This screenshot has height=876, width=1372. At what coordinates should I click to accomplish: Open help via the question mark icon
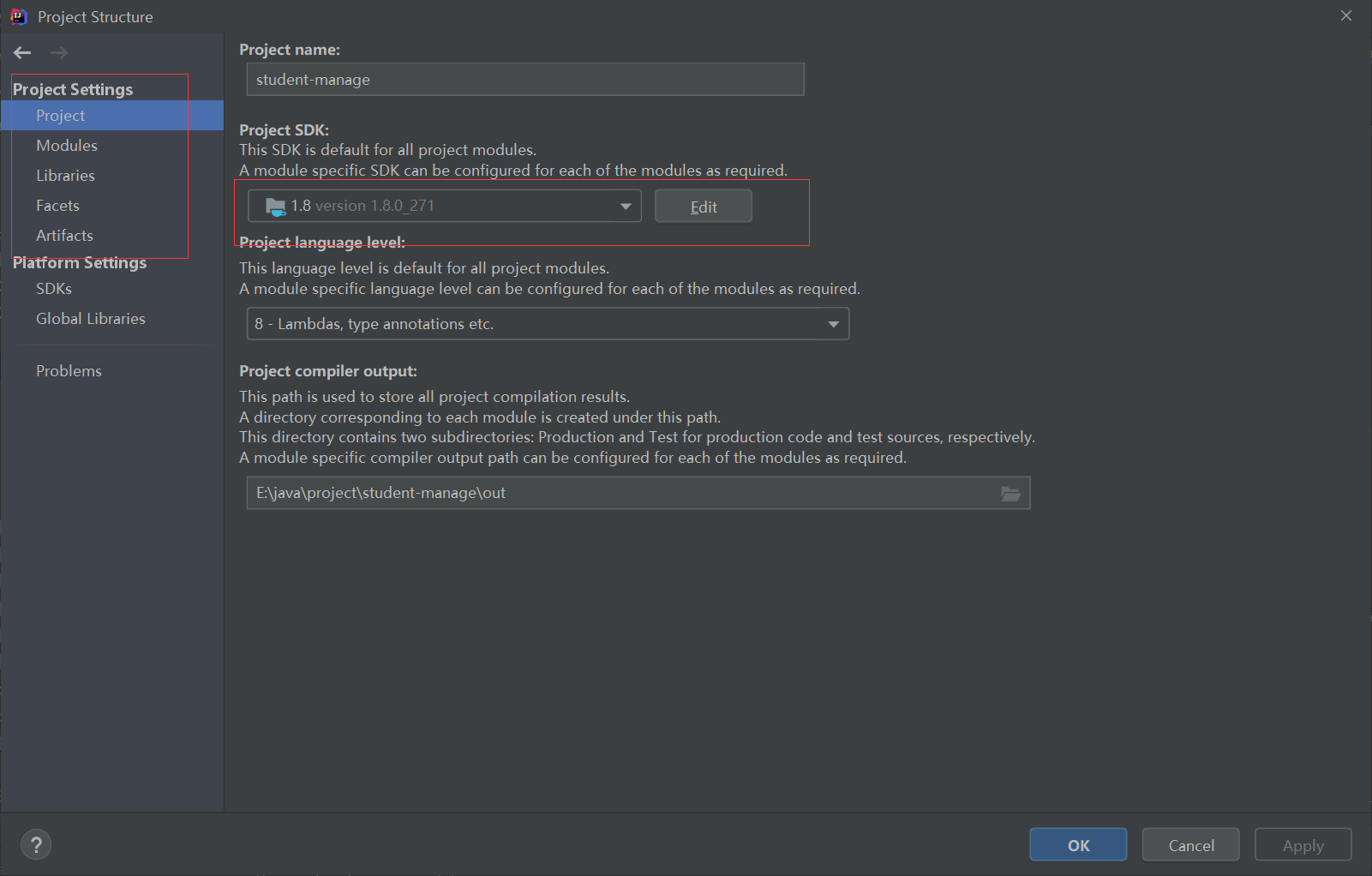pos(35,844)
